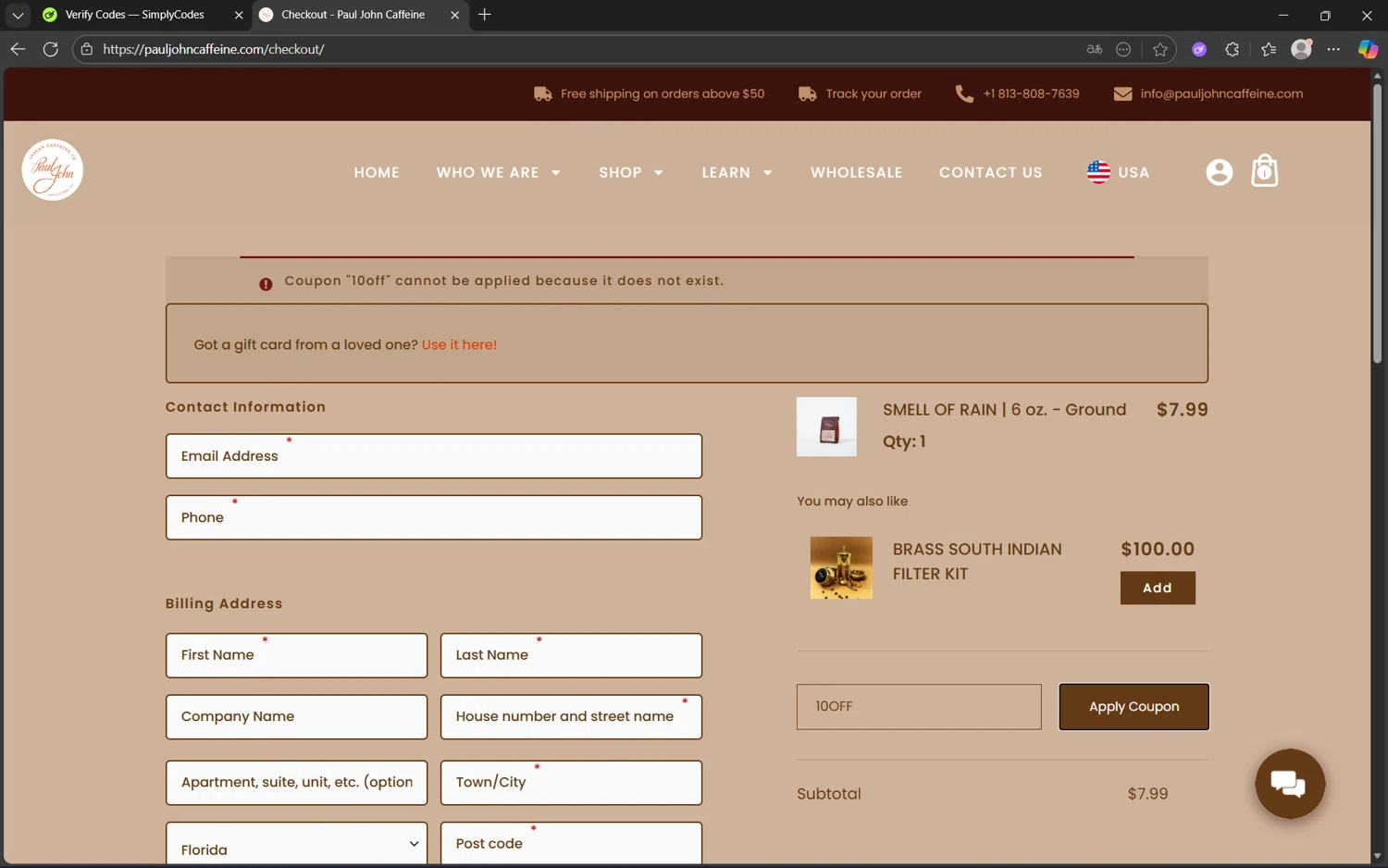The height and width of the screenshot is (868, 1388).
Task: Click the page vertical scrollbar
Action: click(1377, 222)
